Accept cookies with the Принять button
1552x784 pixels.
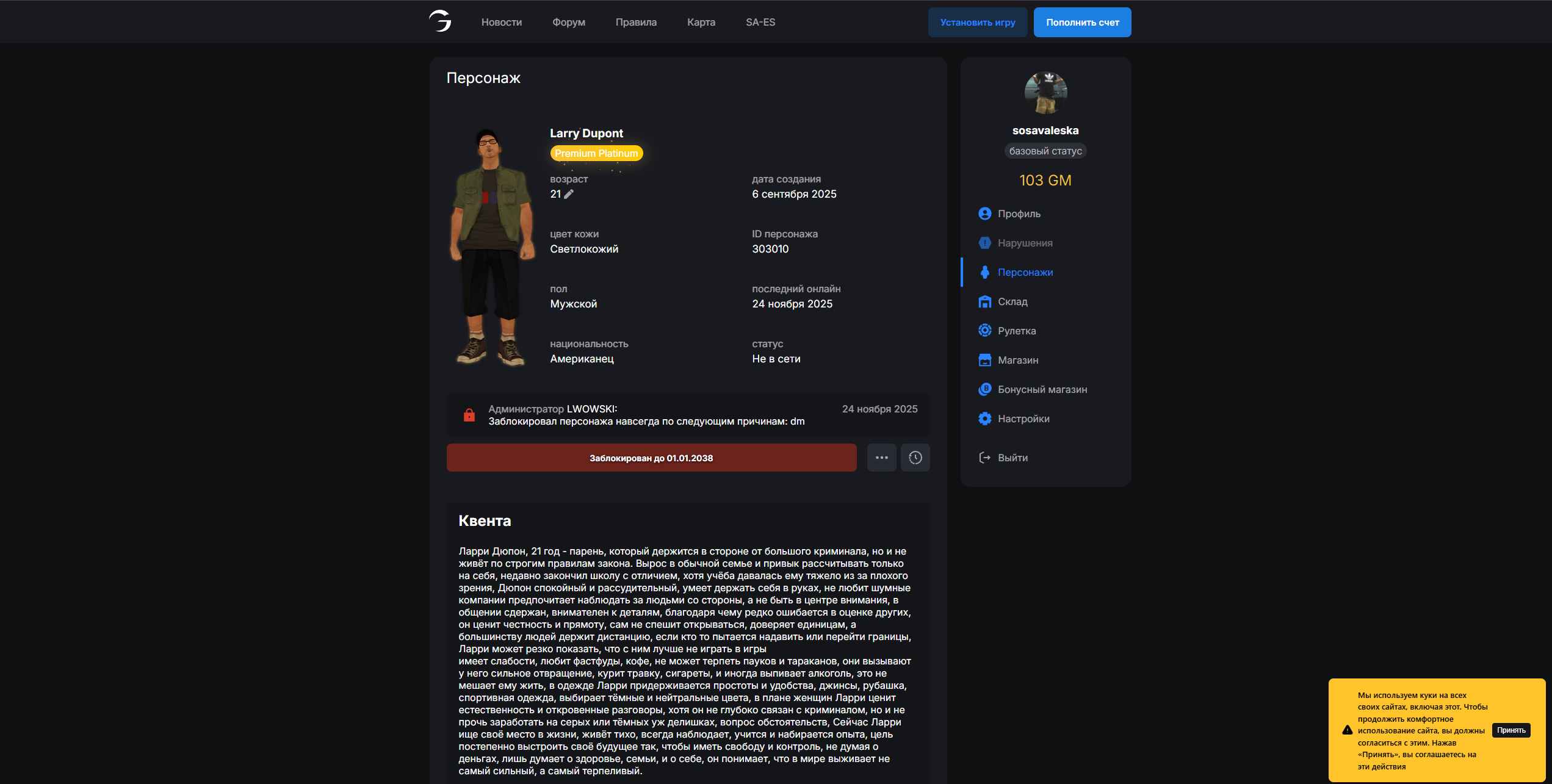tap(1511, 730)
